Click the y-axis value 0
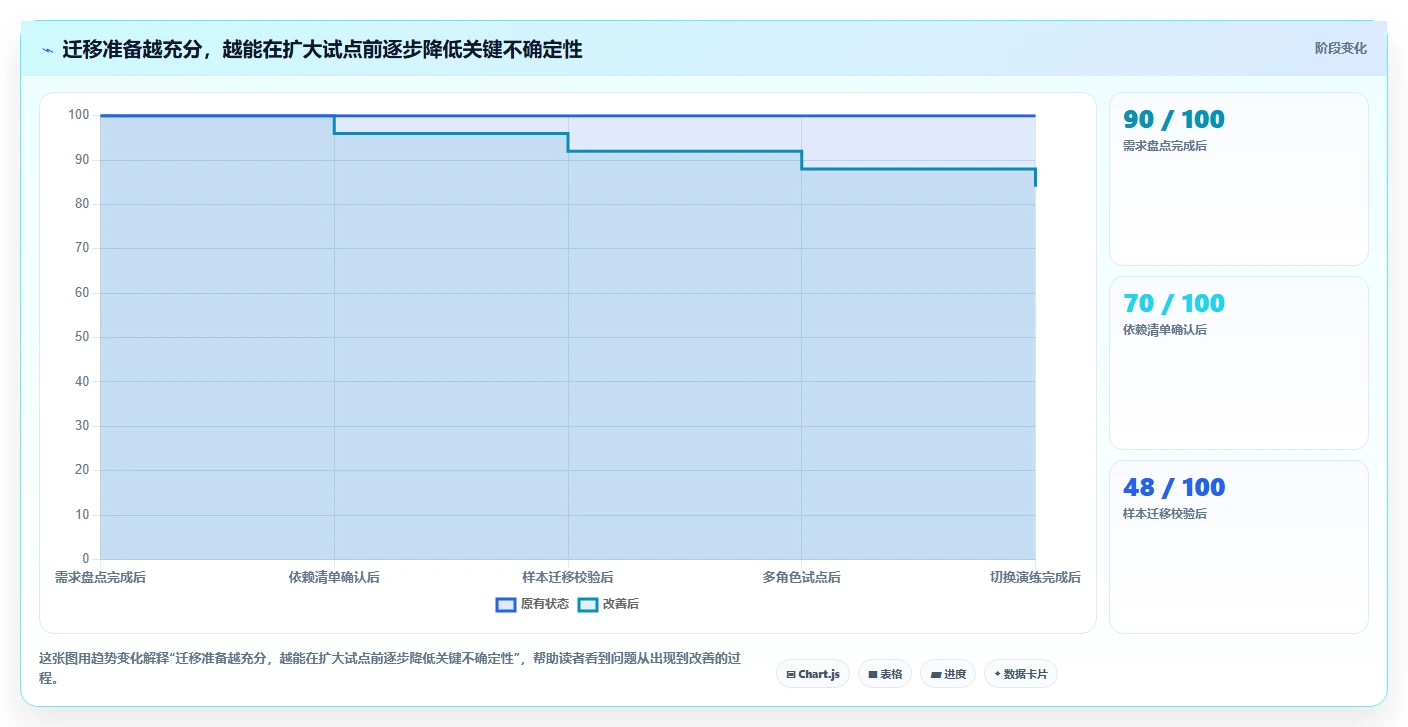This screenshot has width=1408, height=727. pos(86,559)
